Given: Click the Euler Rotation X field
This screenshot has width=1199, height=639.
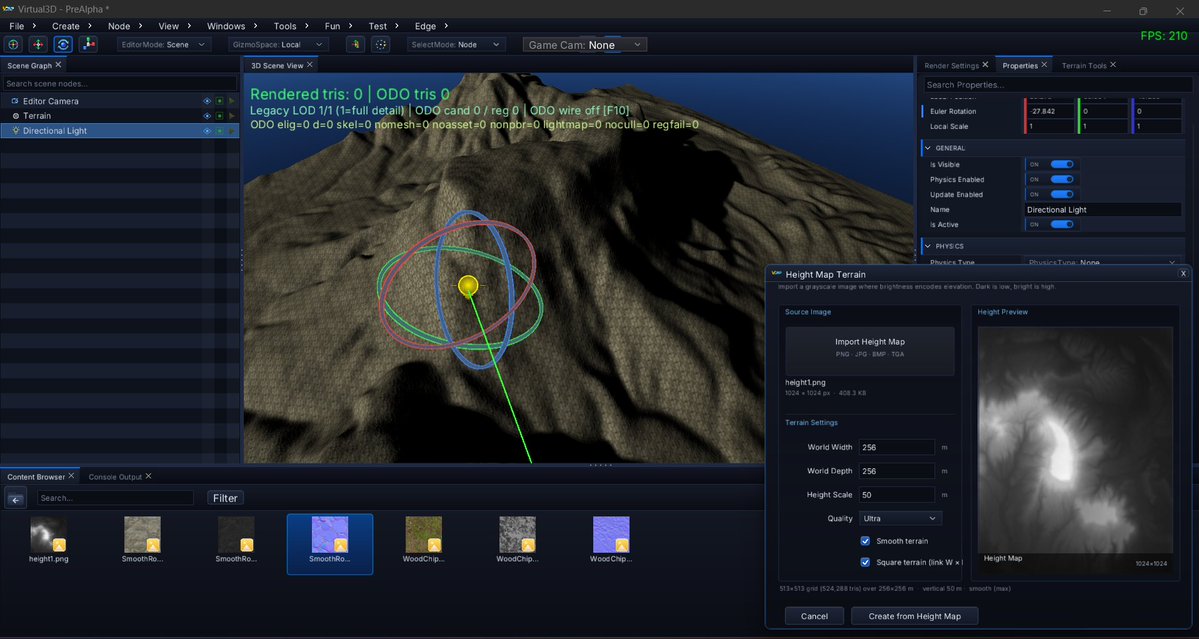Looking at the screenshot, I should (x=1049, y=112).
